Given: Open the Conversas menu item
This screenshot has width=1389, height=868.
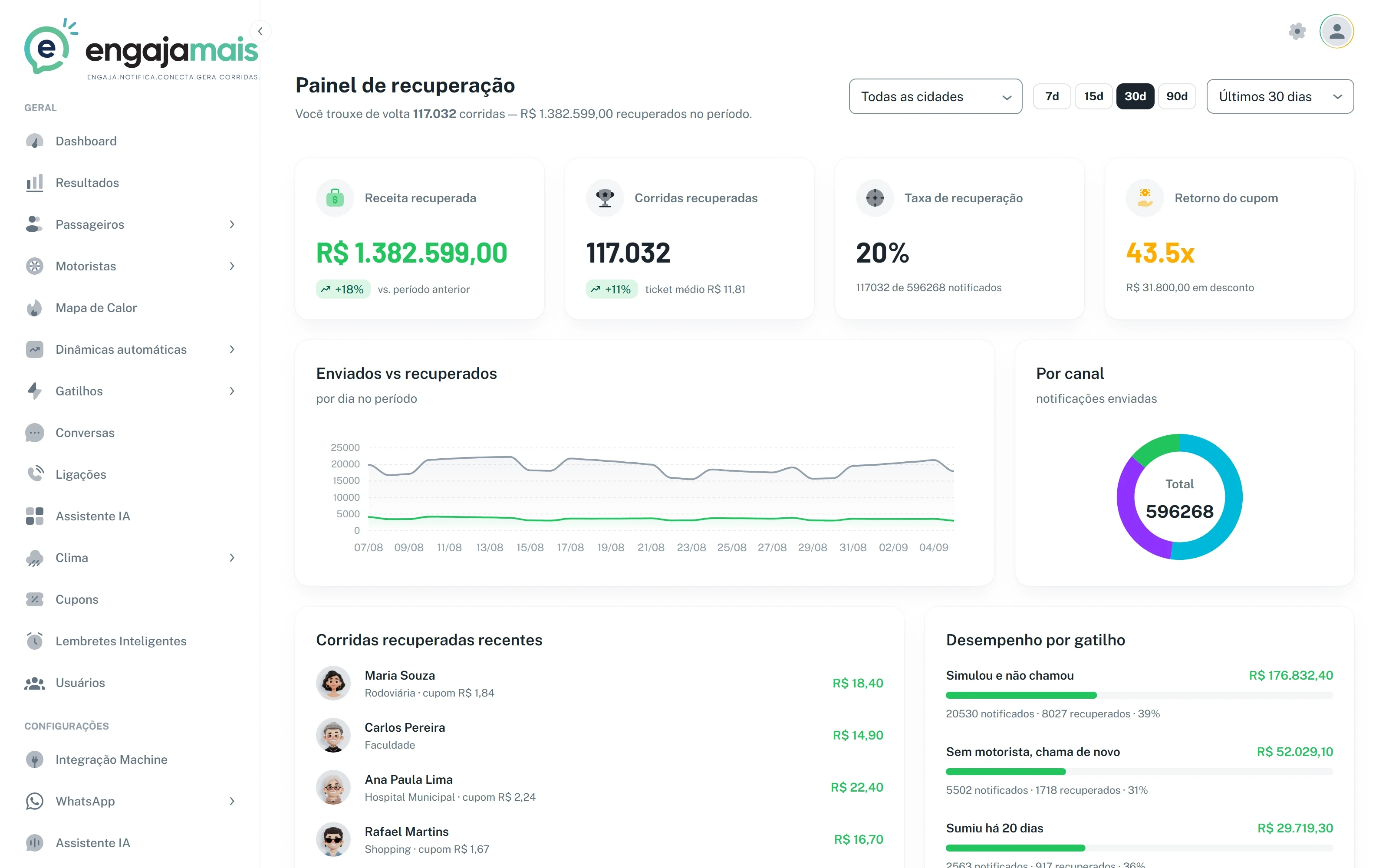Looking at the screenshot, I should [130, 433].
